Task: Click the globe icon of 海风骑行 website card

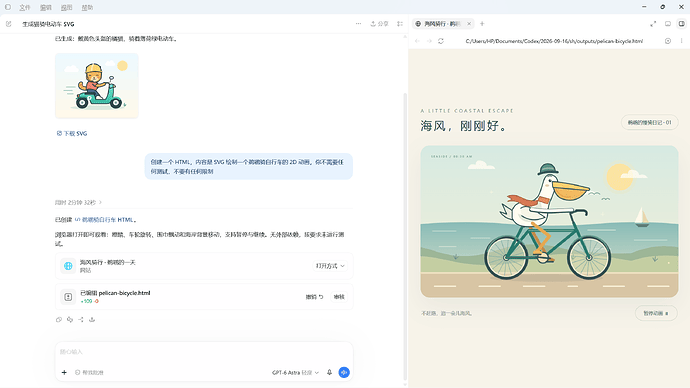Action: 68,266
